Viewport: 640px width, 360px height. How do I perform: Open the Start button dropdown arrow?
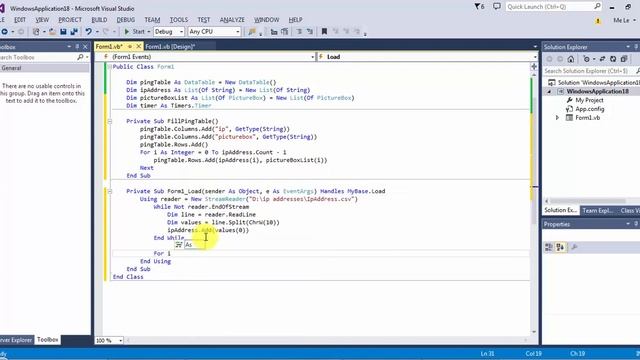[149, 32]
